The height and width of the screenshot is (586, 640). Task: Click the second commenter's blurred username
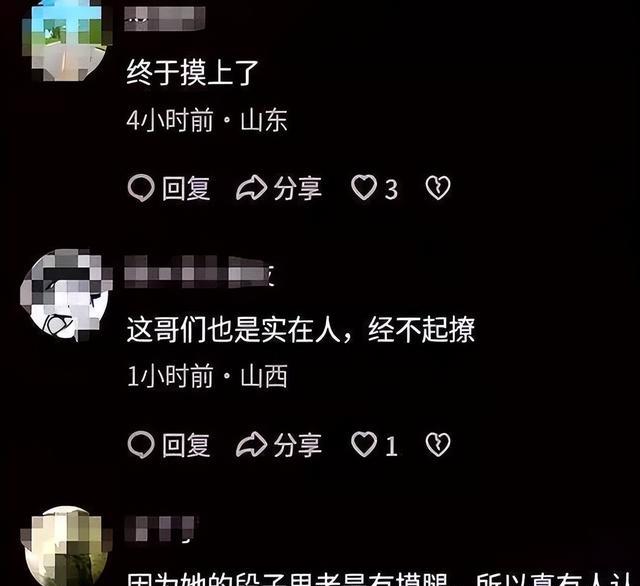coord(199,272)
